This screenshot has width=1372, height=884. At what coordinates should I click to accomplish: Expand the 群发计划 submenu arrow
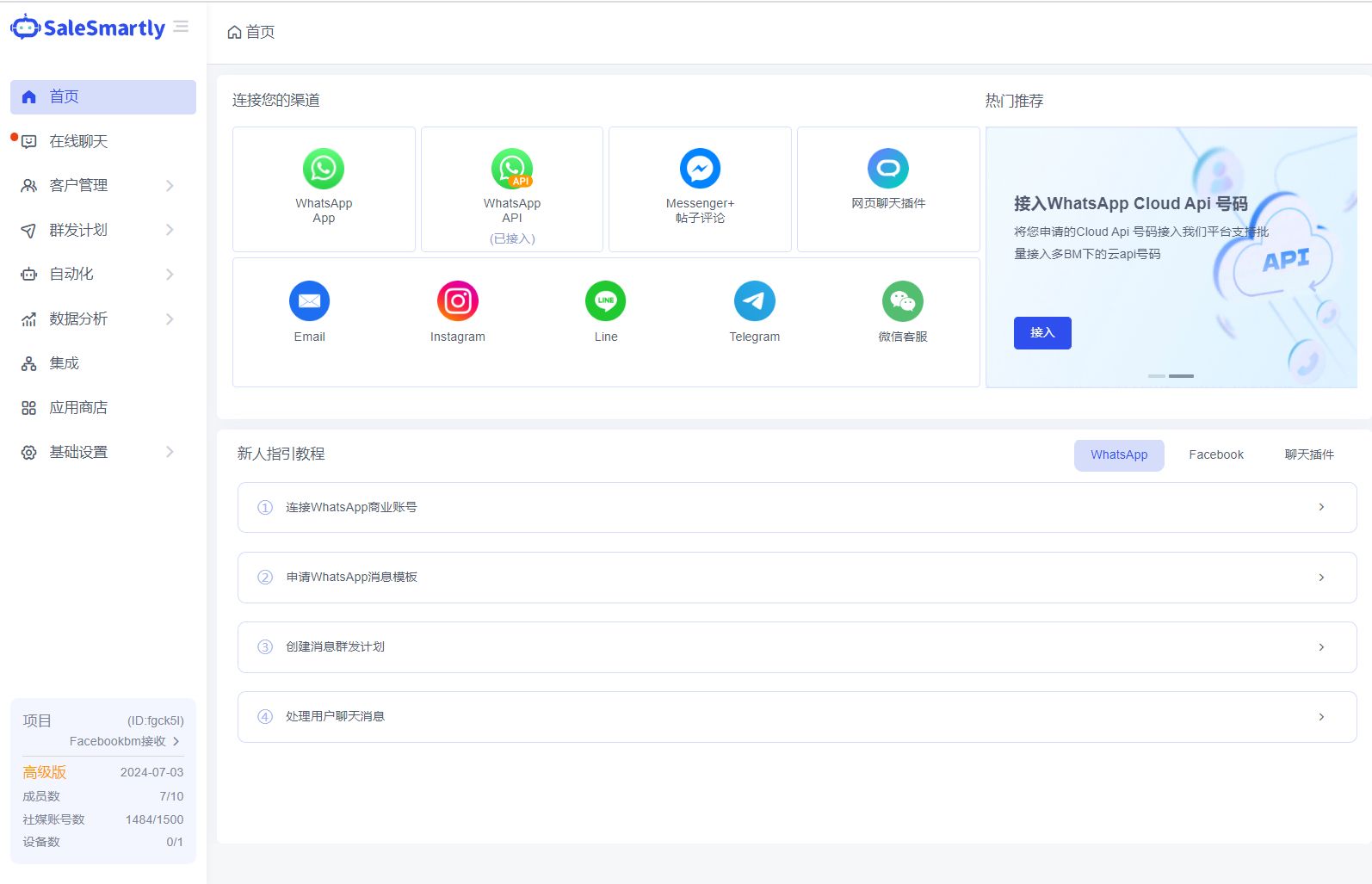tap(170, 230)
